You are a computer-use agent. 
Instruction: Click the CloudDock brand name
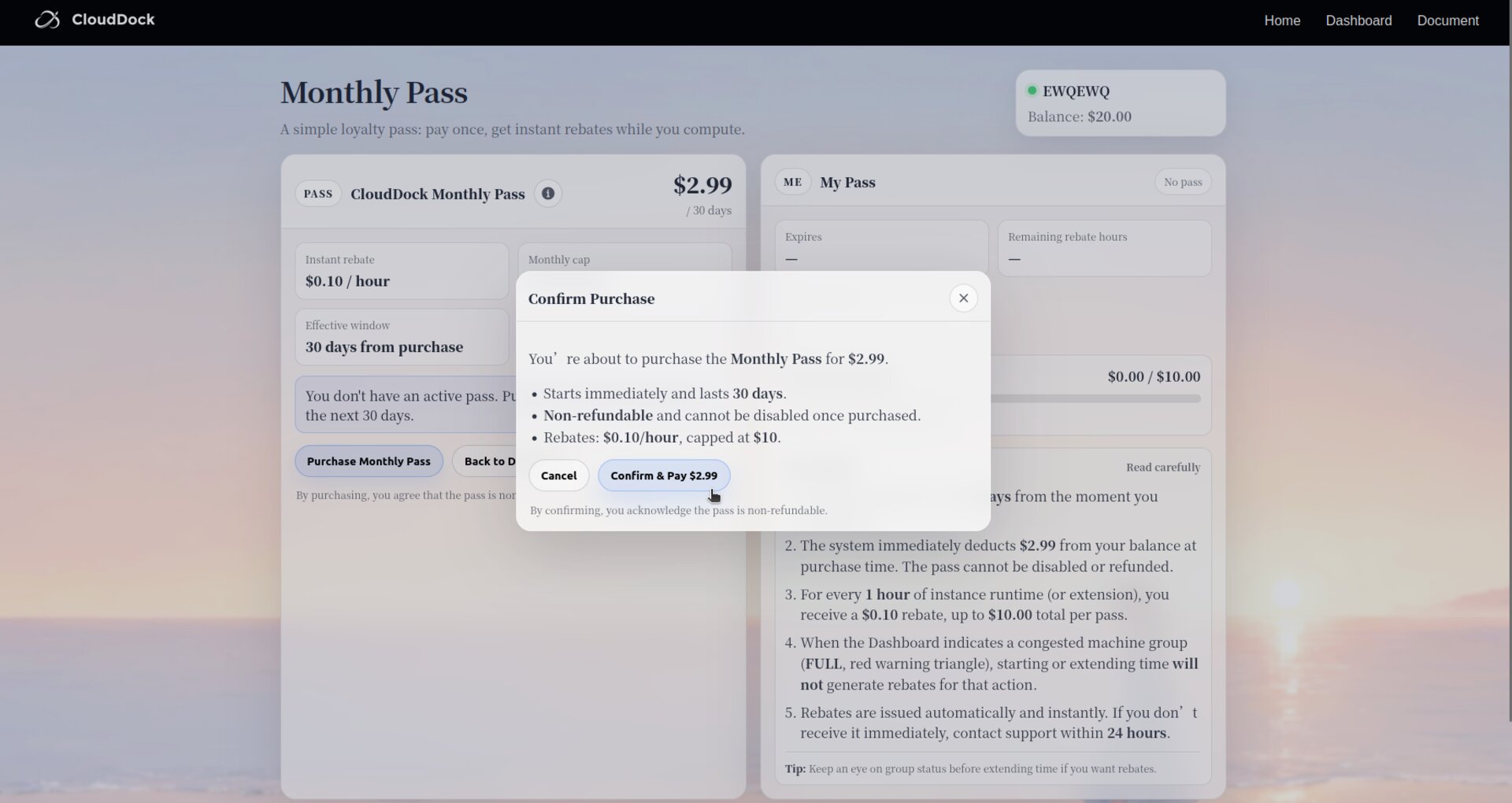[x=113, y=20]
